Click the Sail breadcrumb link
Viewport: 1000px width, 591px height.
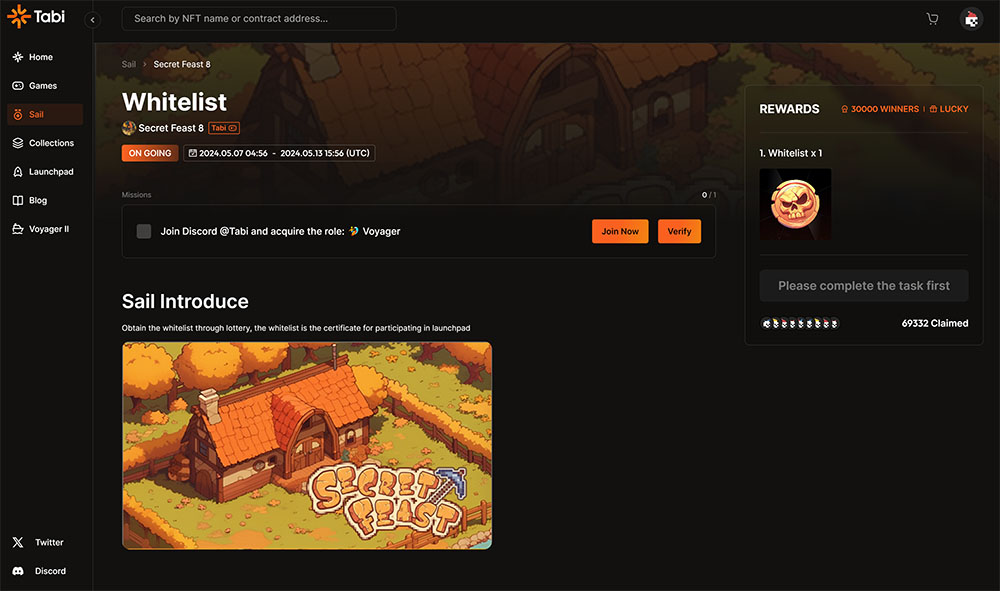[129, 64]
